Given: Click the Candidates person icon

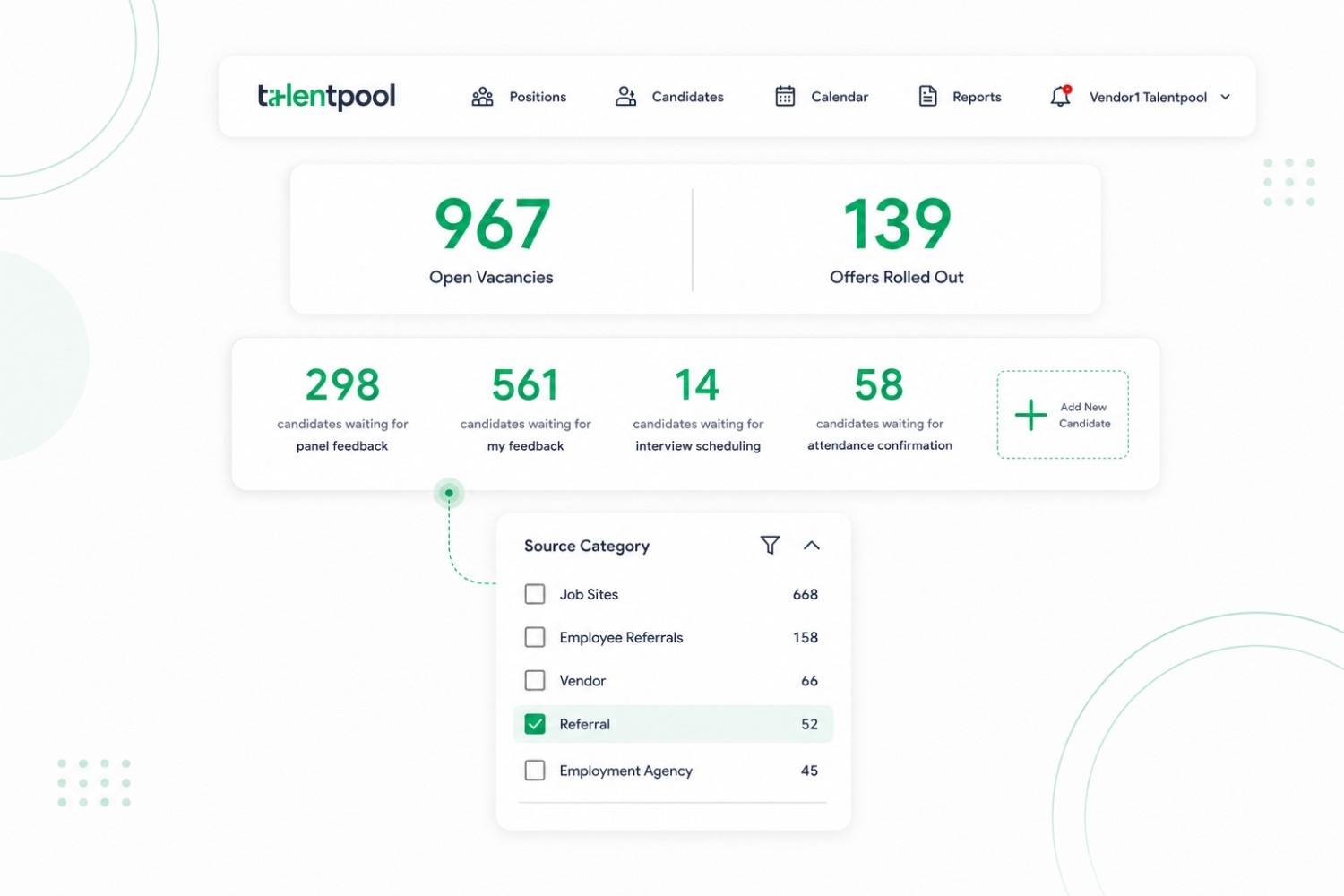Looking at the screenshot, I should [x=625, y=97].
